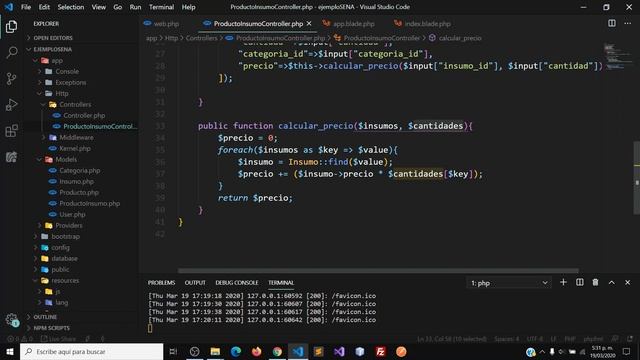Open the Run menu
The image size is (640, 360).
click(135, 7)
